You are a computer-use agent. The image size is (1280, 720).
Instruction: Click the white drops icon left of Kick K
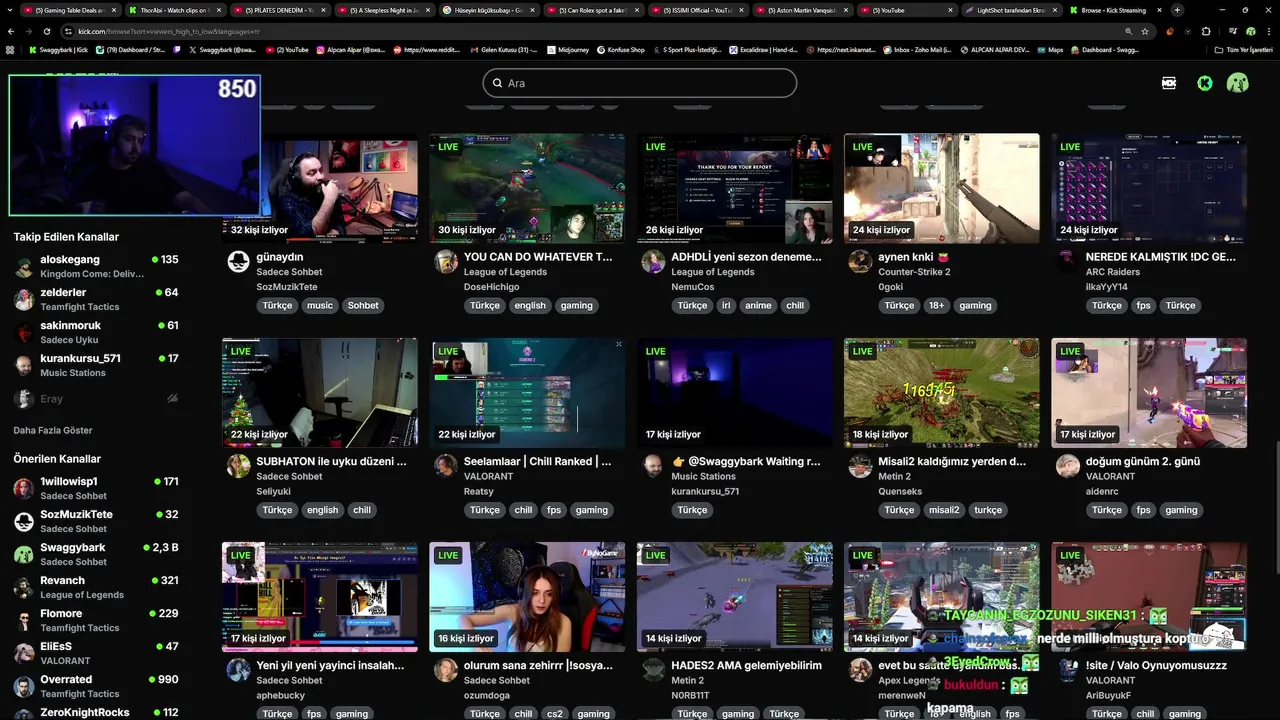point(1169,83)
